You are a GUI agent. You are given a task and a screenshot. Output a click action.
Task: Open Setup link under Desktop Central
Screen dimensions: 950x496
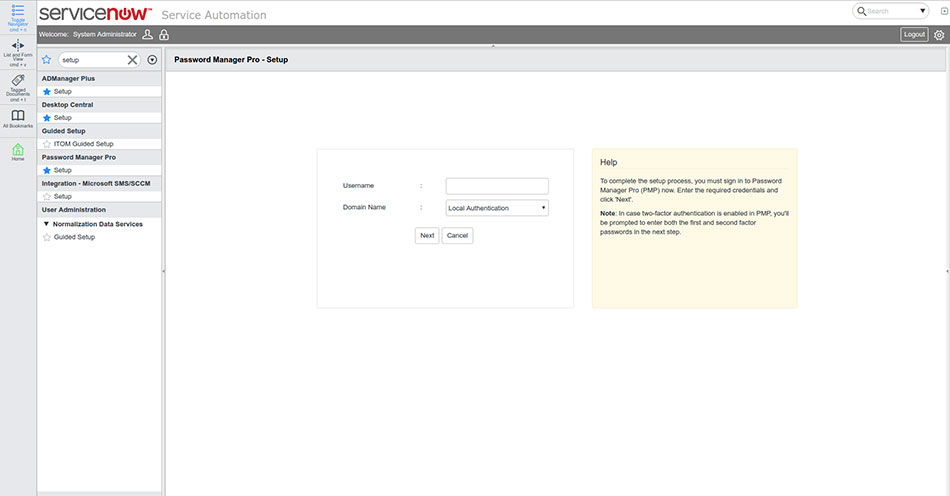tap(62, 117)
